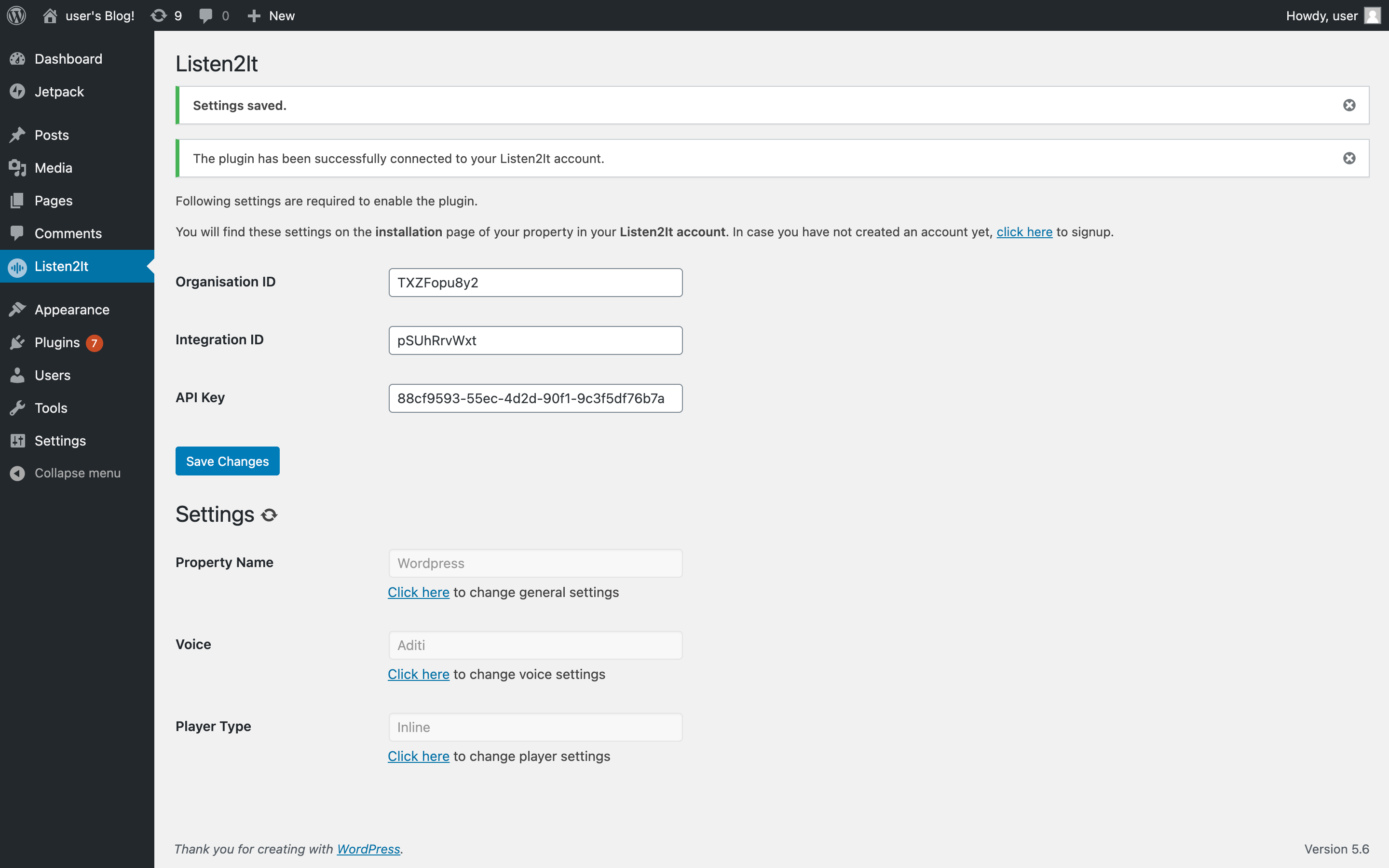Click Save Changes button
1389x868 pixels.
point(227,460)
